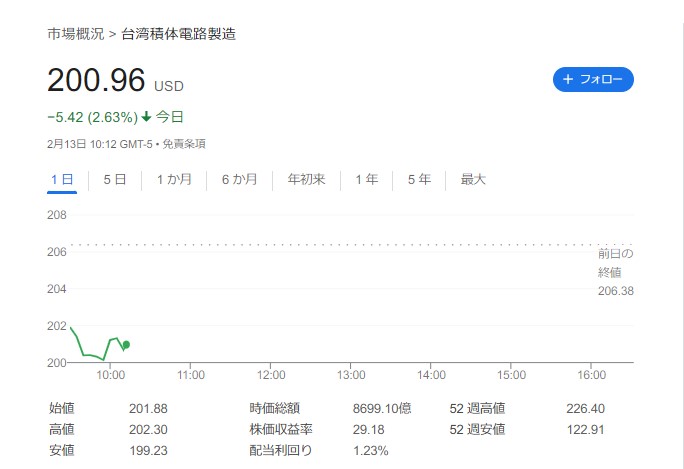Click the 台湾積体電路製造 company name
This screenshot has width=684, height=469.
[x=178, y=34]
